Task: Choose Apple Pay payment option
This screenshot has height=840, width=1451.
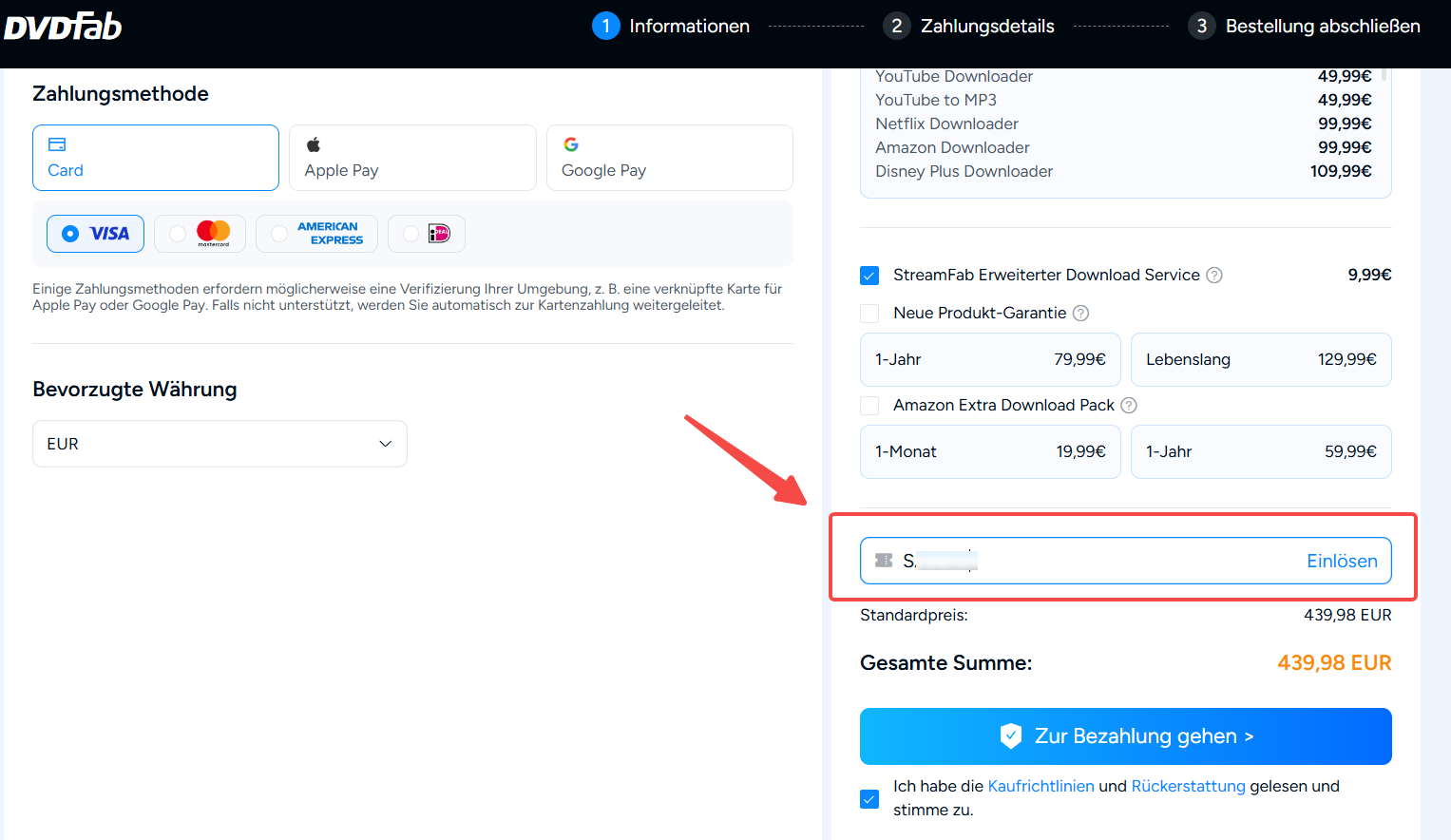Action: 412,158
